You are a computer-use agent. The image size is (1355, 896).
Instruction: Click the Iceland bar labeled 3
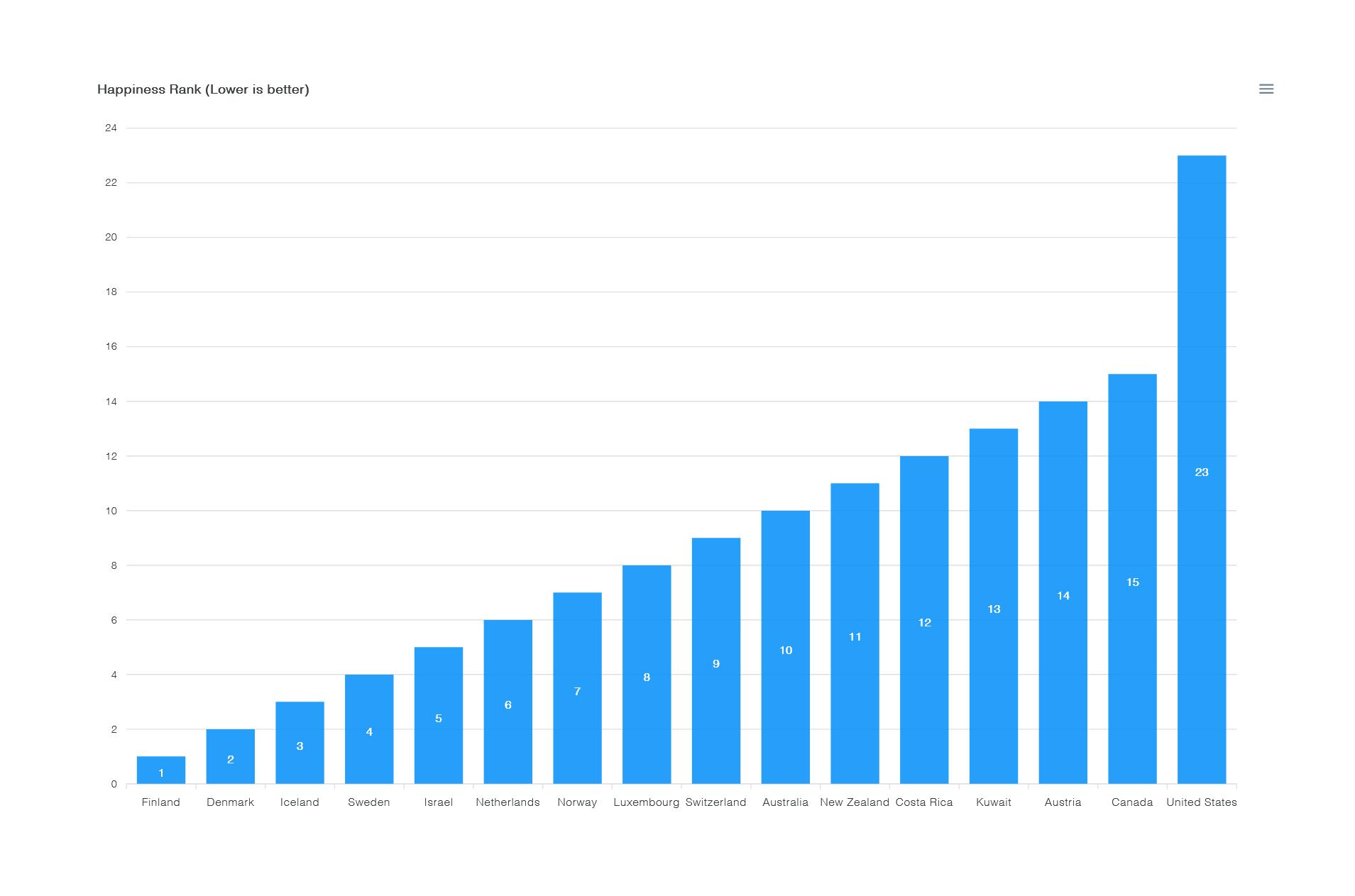click(300, 743)
